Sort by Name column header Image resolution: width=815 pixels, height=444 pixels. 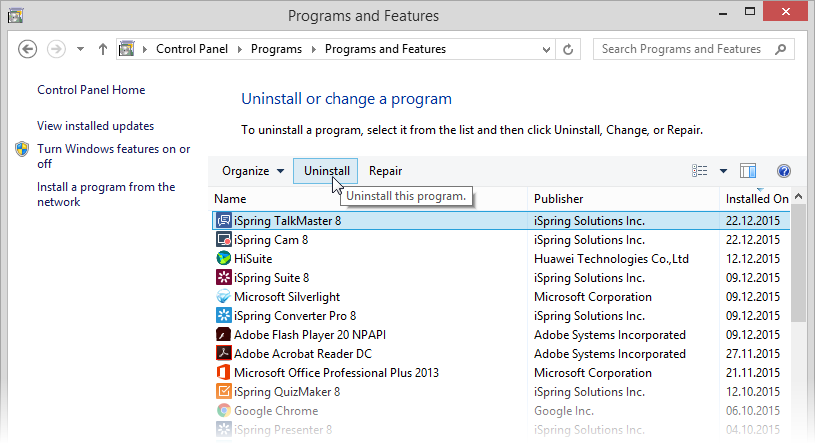[230, 199]
